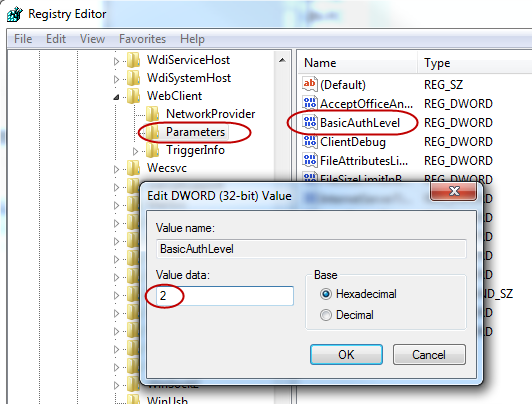Open the Favorites menu
Image resolution: width=532 pixels, height=404 pixels.
142,39
